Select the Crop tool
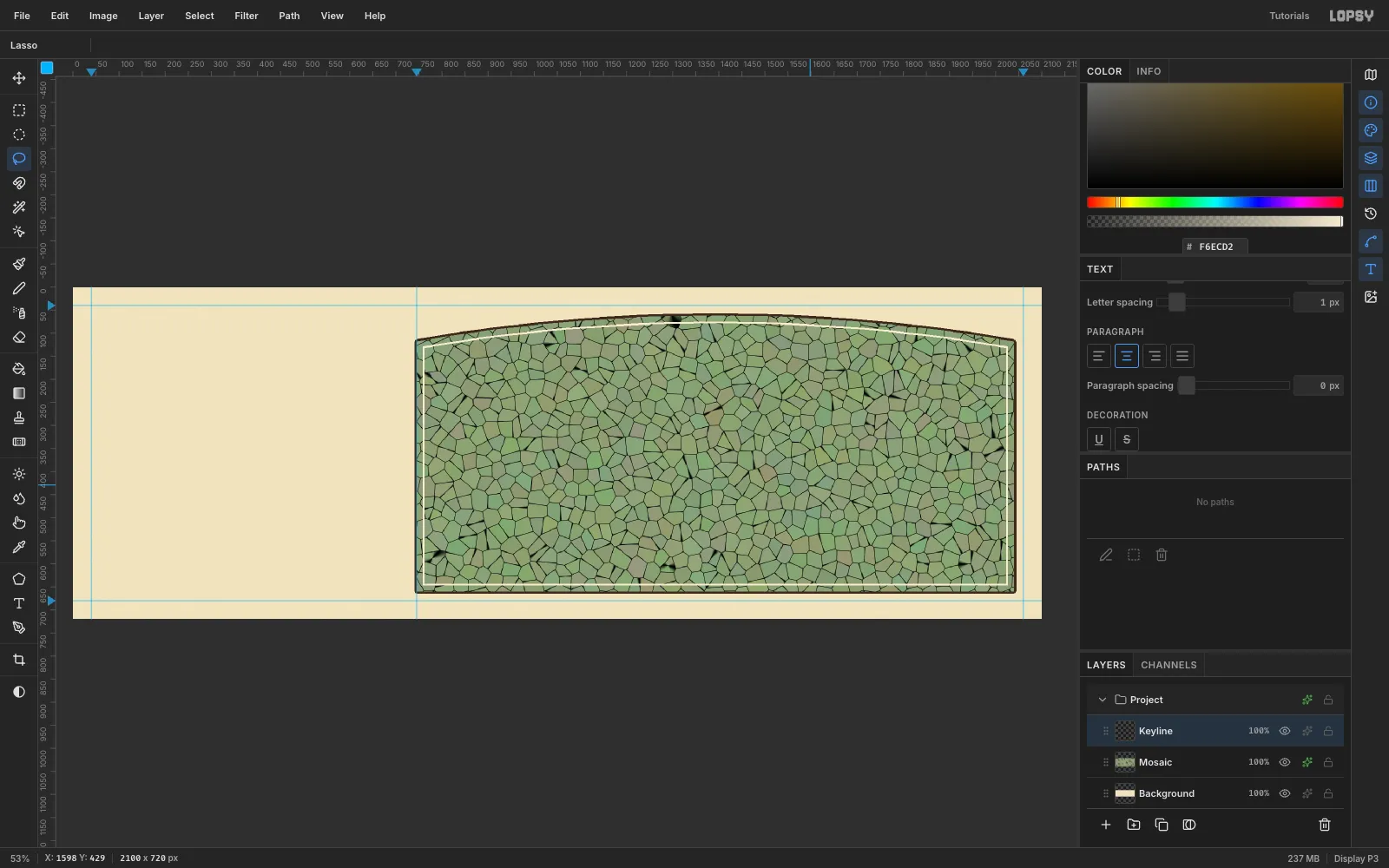Image resolution: width=1389 pixels, height=868 pixels. 19,660
